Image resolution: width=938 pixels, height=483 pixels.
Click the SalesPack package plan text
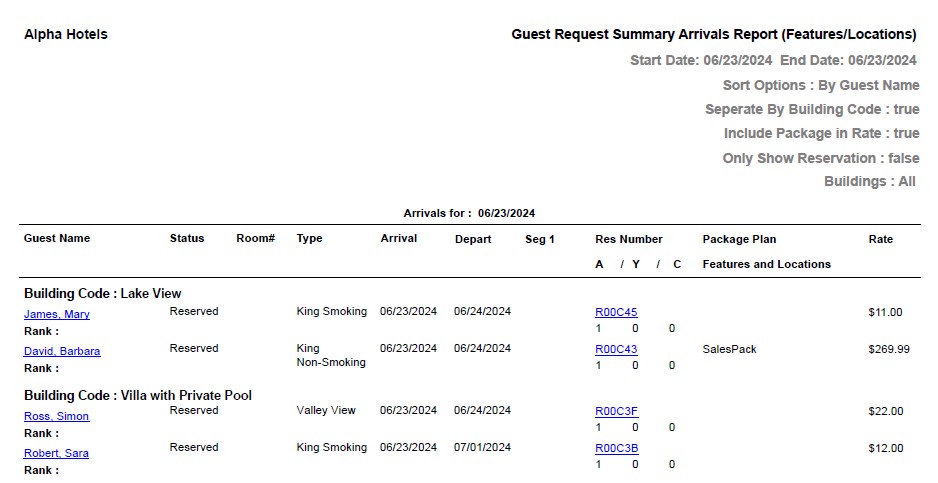point(730,349)
